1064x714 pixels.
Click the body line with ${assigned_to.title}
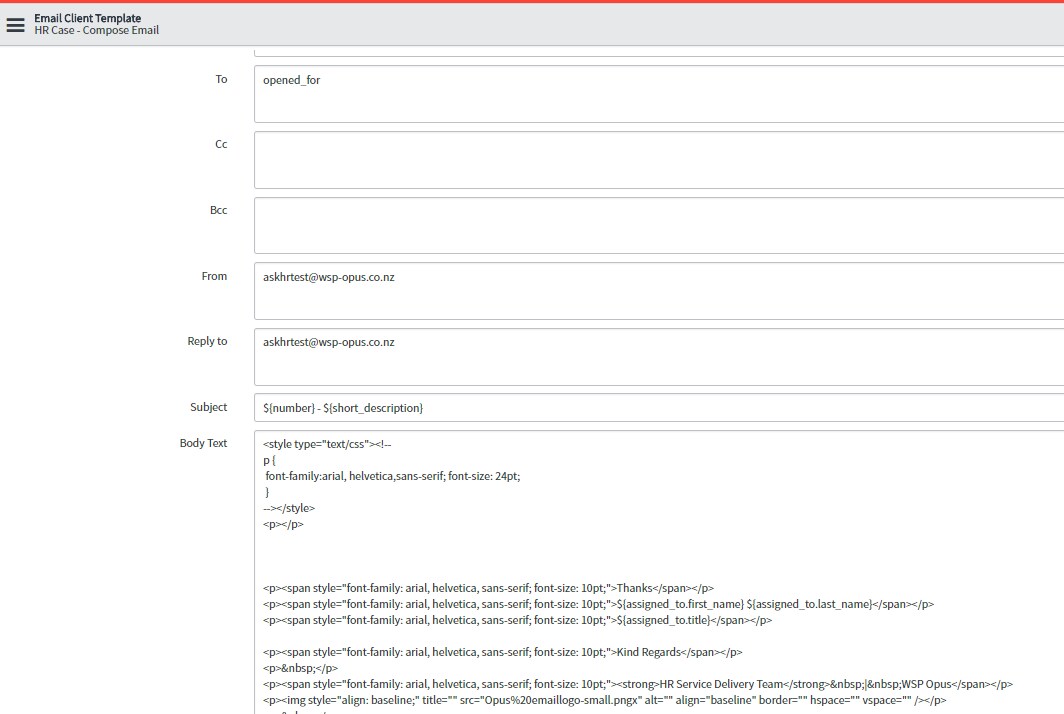tap(518, 620)
